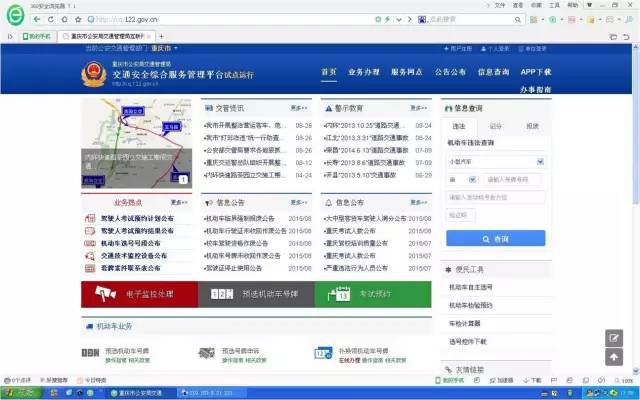Image resolution: width=640 pixels, height=400 pixels.
Task: Open the 考试预约 calendar banner
Action: 372,294
